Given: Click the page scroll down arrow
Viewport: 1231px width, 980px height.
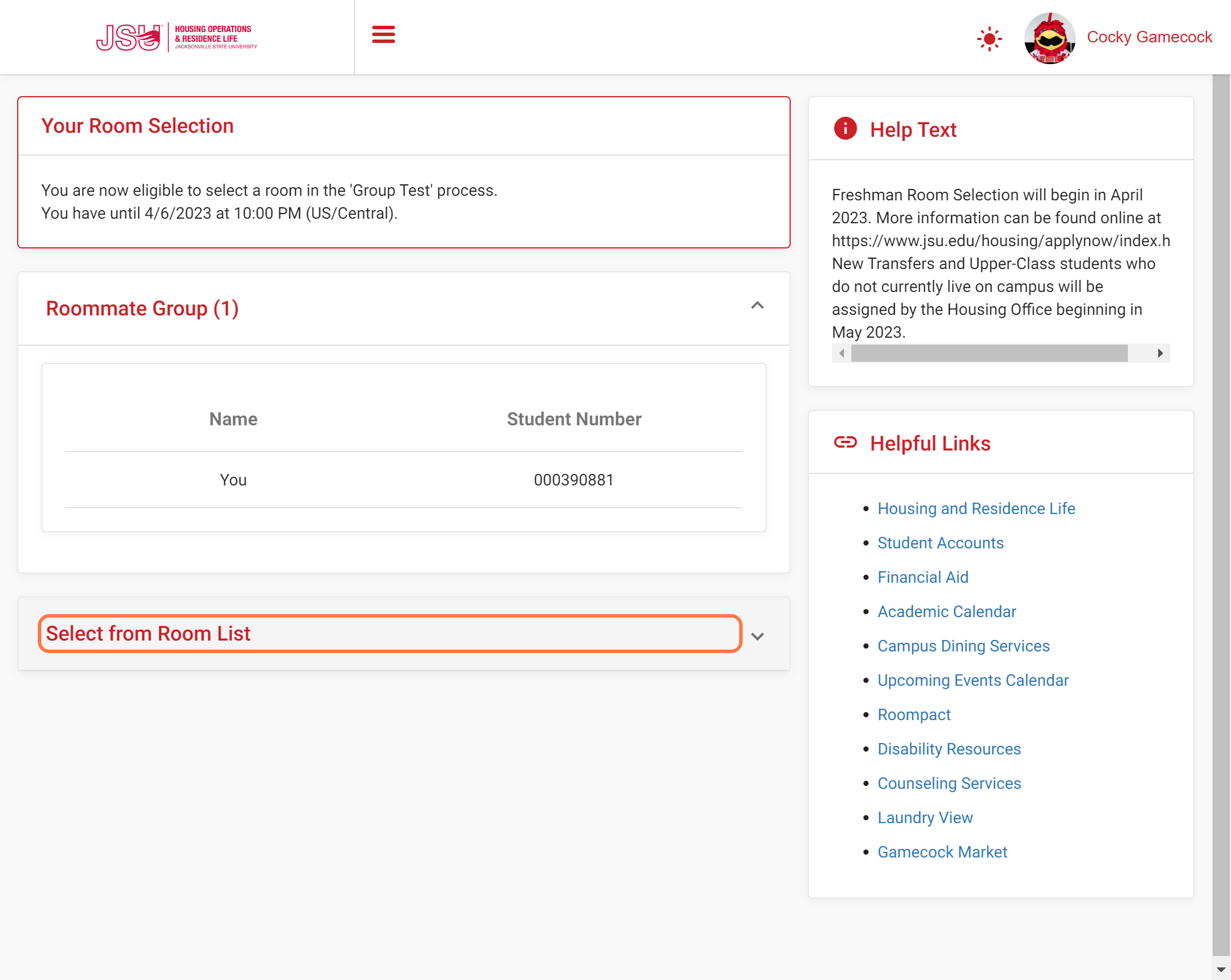Looking at the screenshot, I should click(1221, 969).
